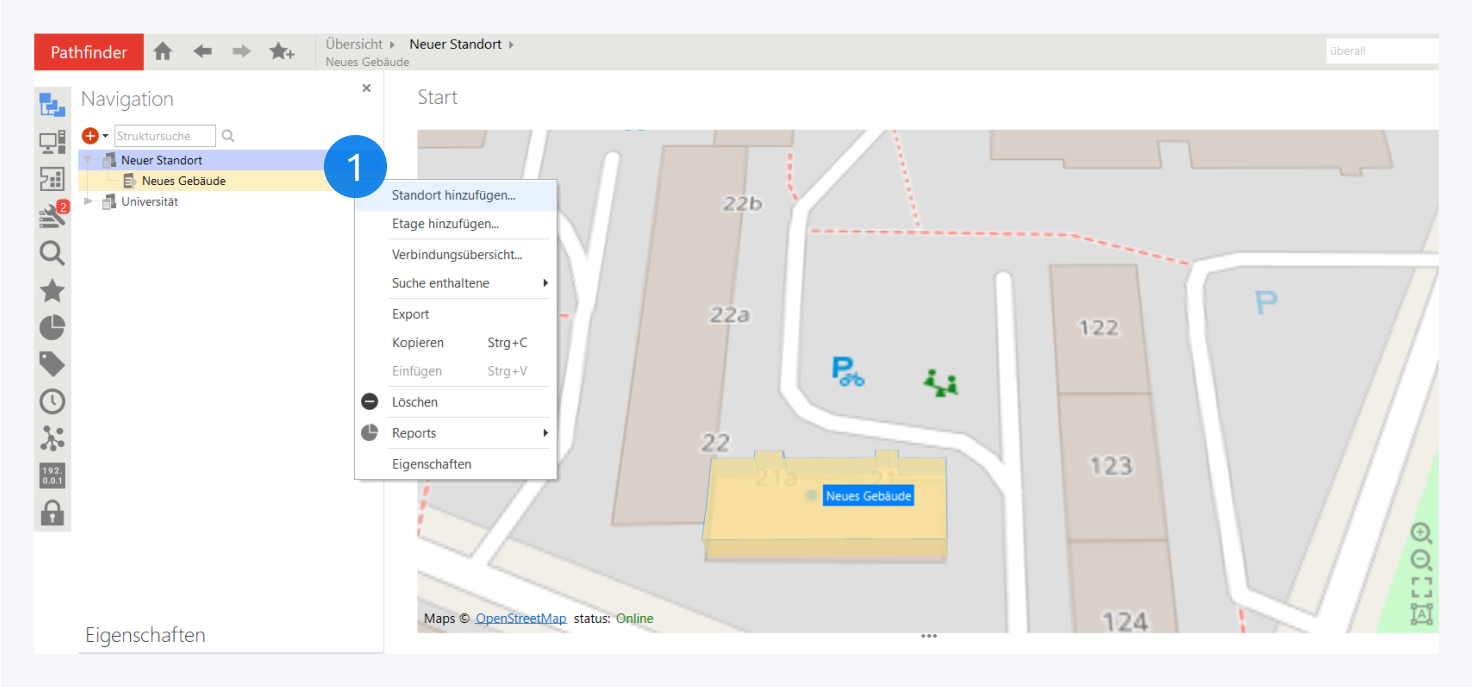Click into the Struktursuche search field
The height and width of the screenshot is (687, 1472).
(165, 136)
